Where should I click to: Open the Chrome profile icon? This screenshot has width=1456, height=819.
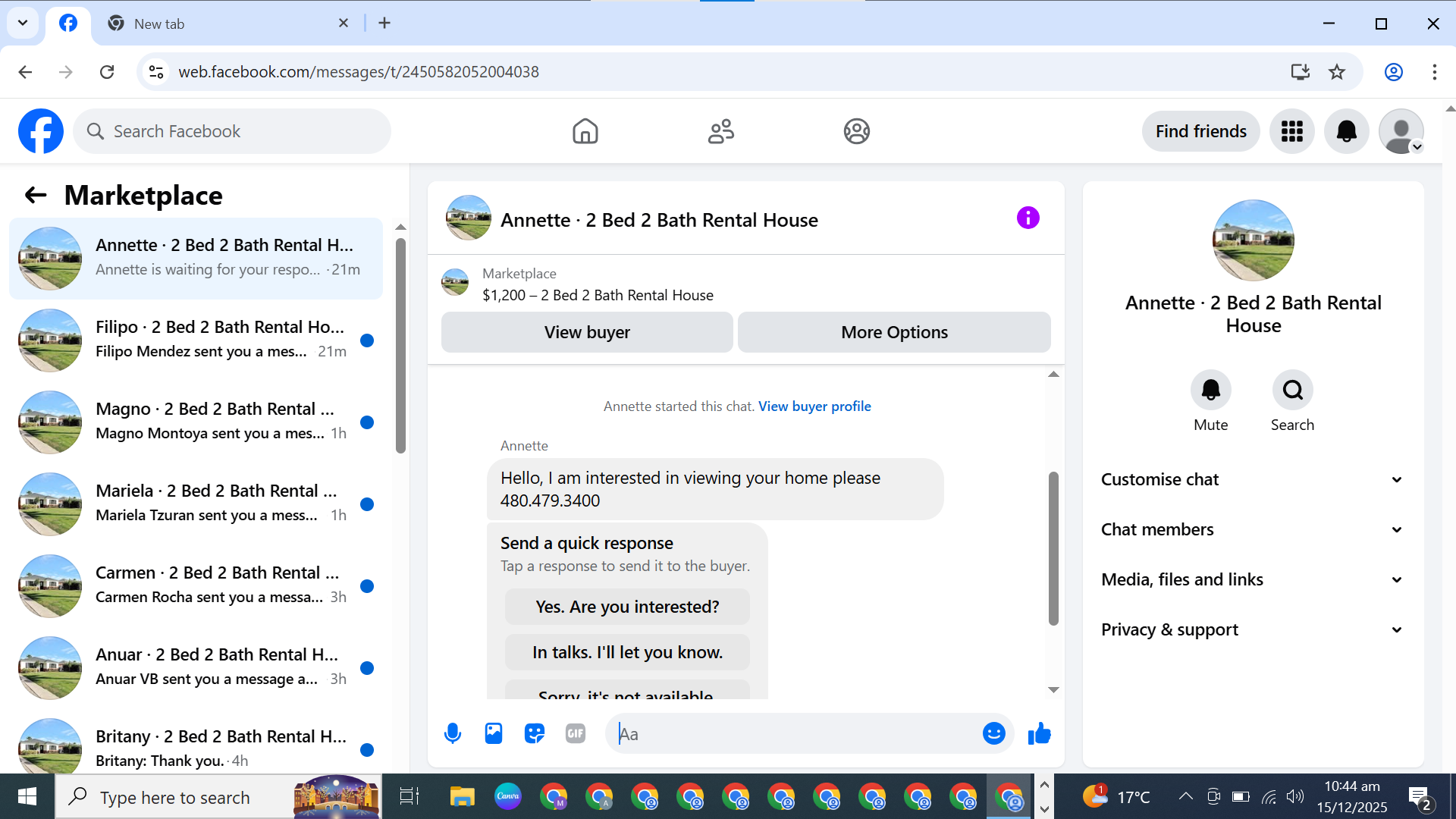coord(1394,72)
